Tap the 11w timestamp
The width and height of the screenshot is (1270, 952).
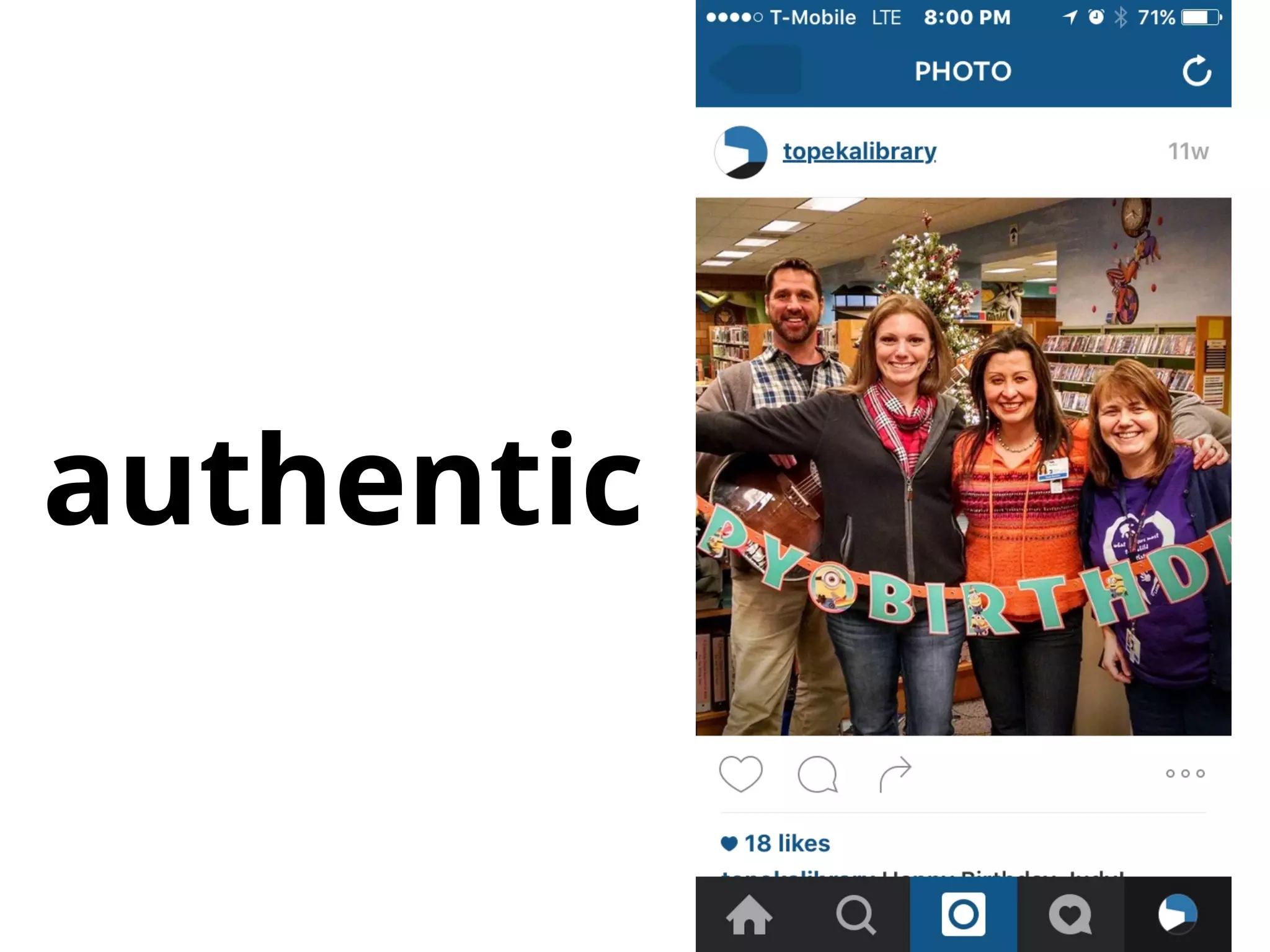click(1188, 151)
